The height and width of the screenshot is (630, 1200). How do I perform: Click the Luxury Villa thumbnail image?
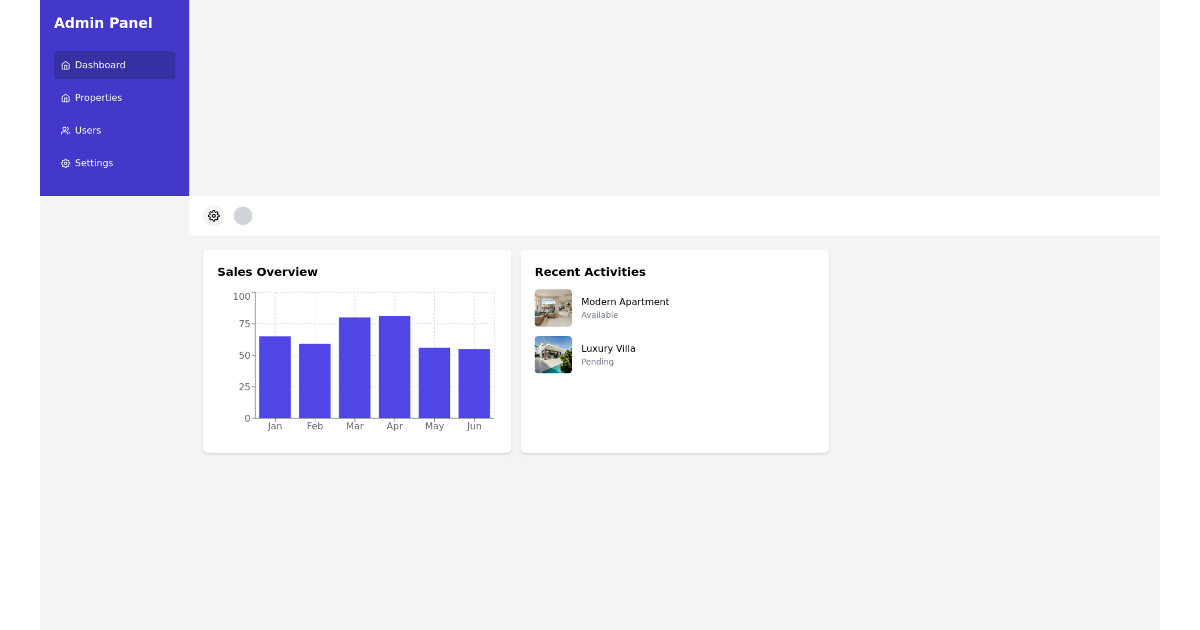coord(553,355)
